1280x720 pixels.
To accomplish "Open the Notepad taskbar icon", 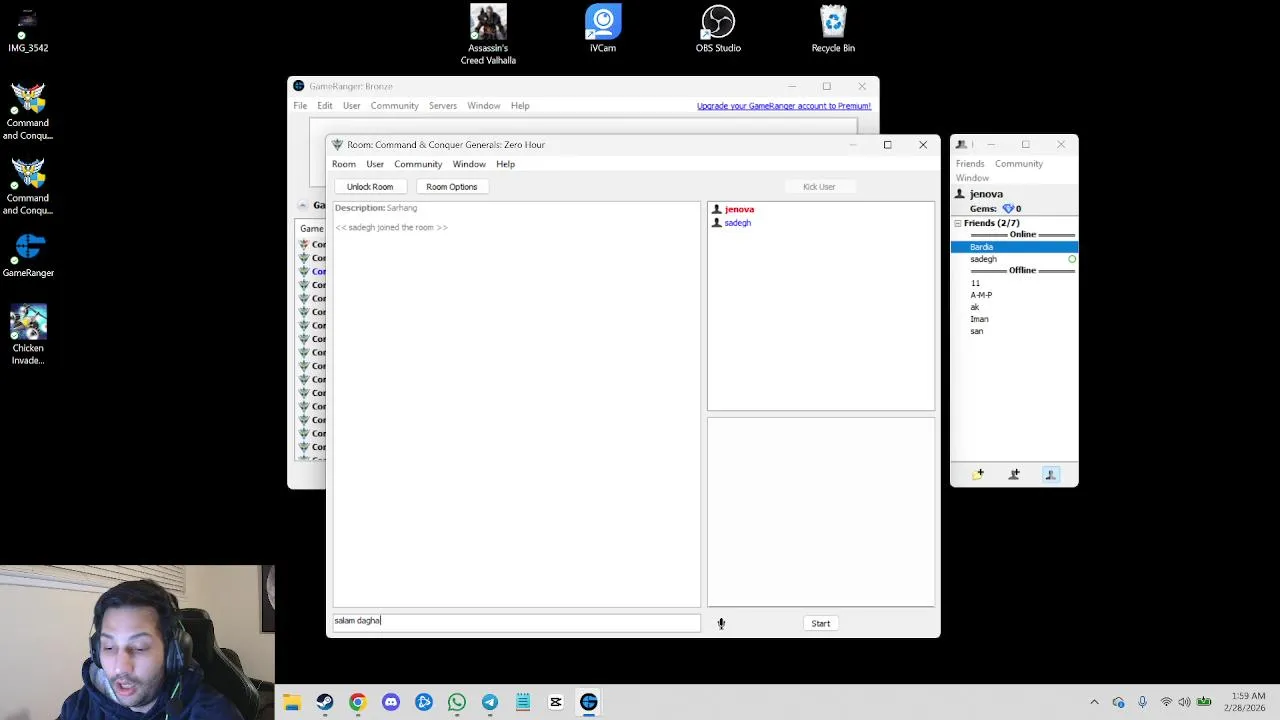I will click(x=522, y=702).
